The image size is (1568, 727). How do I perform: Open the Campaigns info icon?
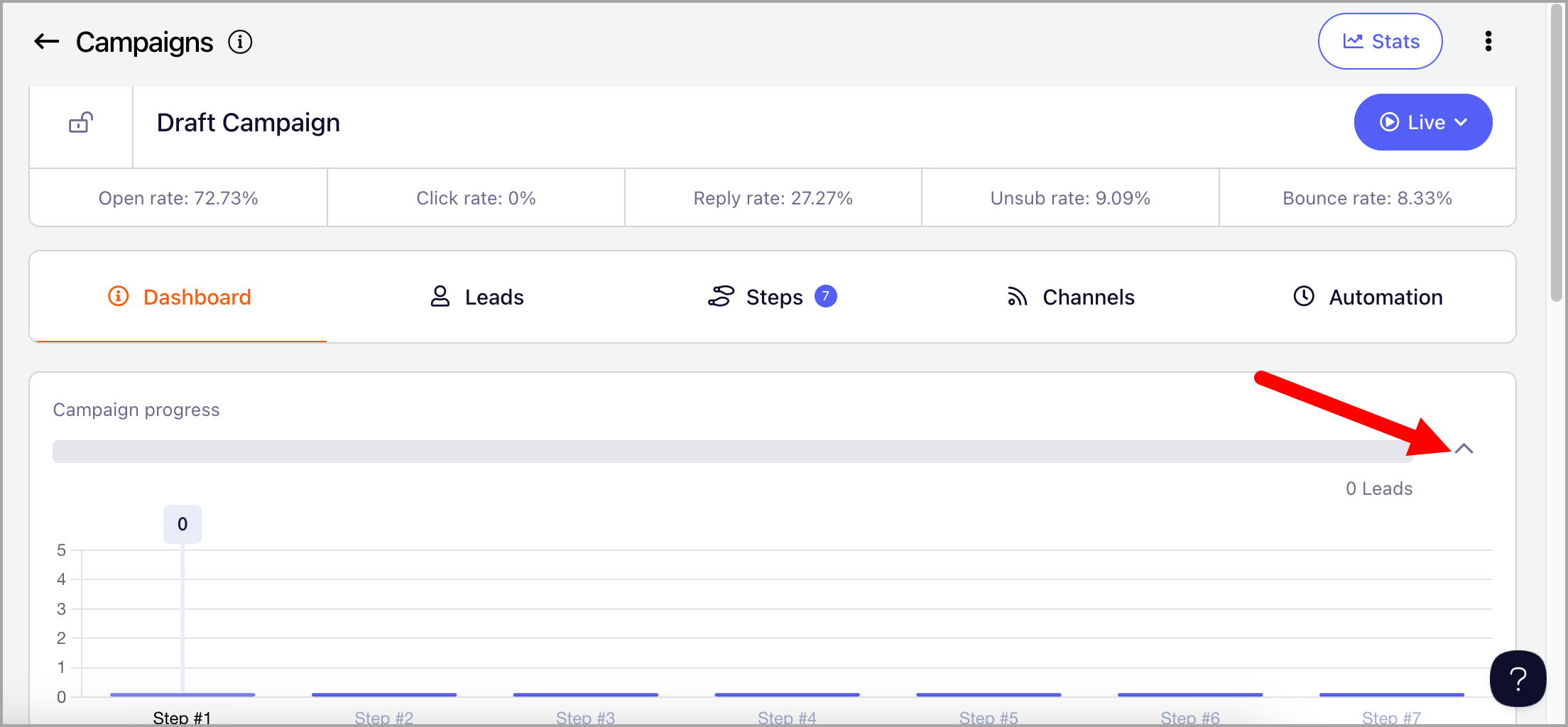pos(240,42)
